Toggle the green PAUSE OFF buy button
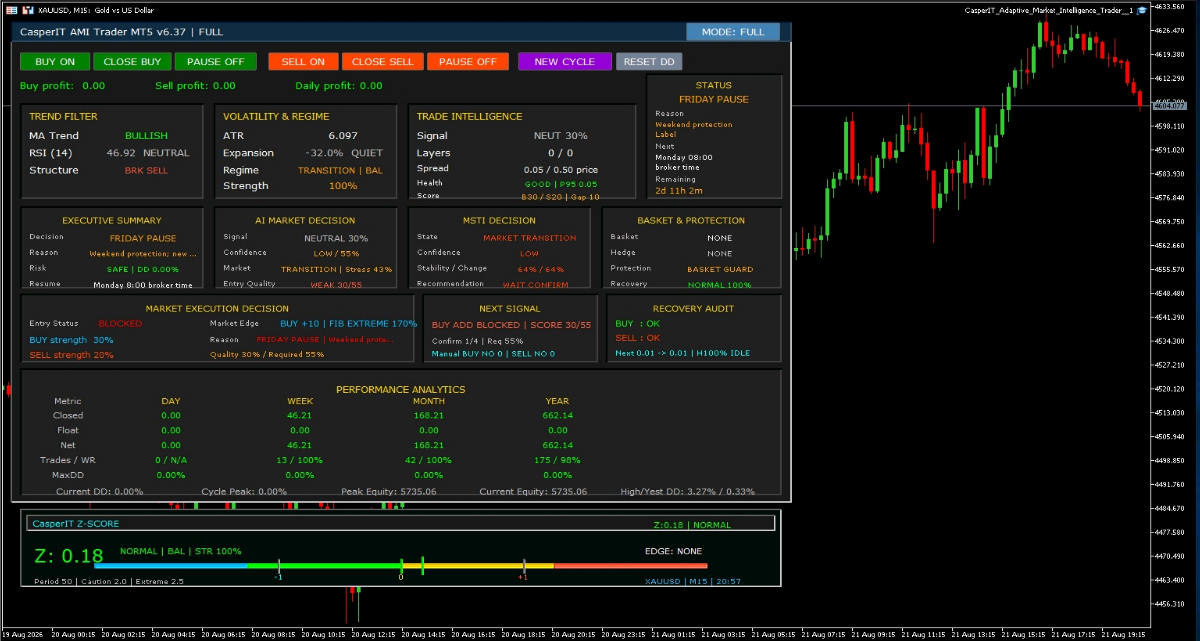The image size is (1200, 641). pos(216,62)
